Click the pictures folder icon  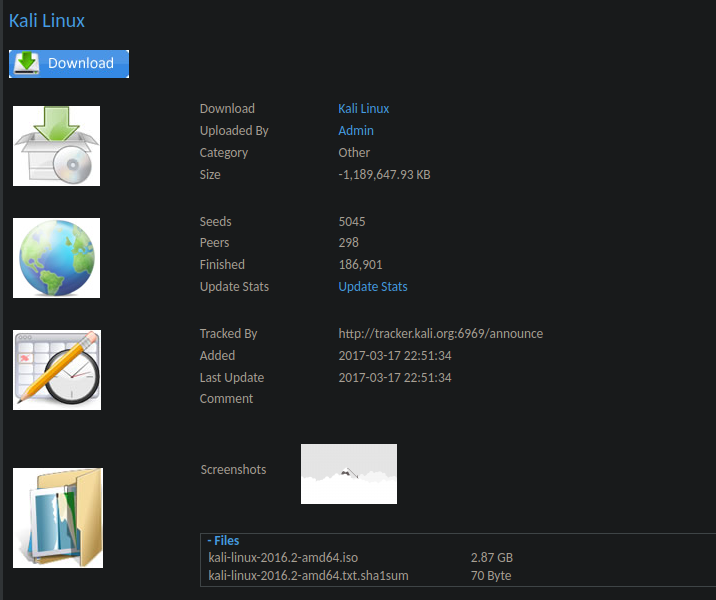tap(58, 518)
